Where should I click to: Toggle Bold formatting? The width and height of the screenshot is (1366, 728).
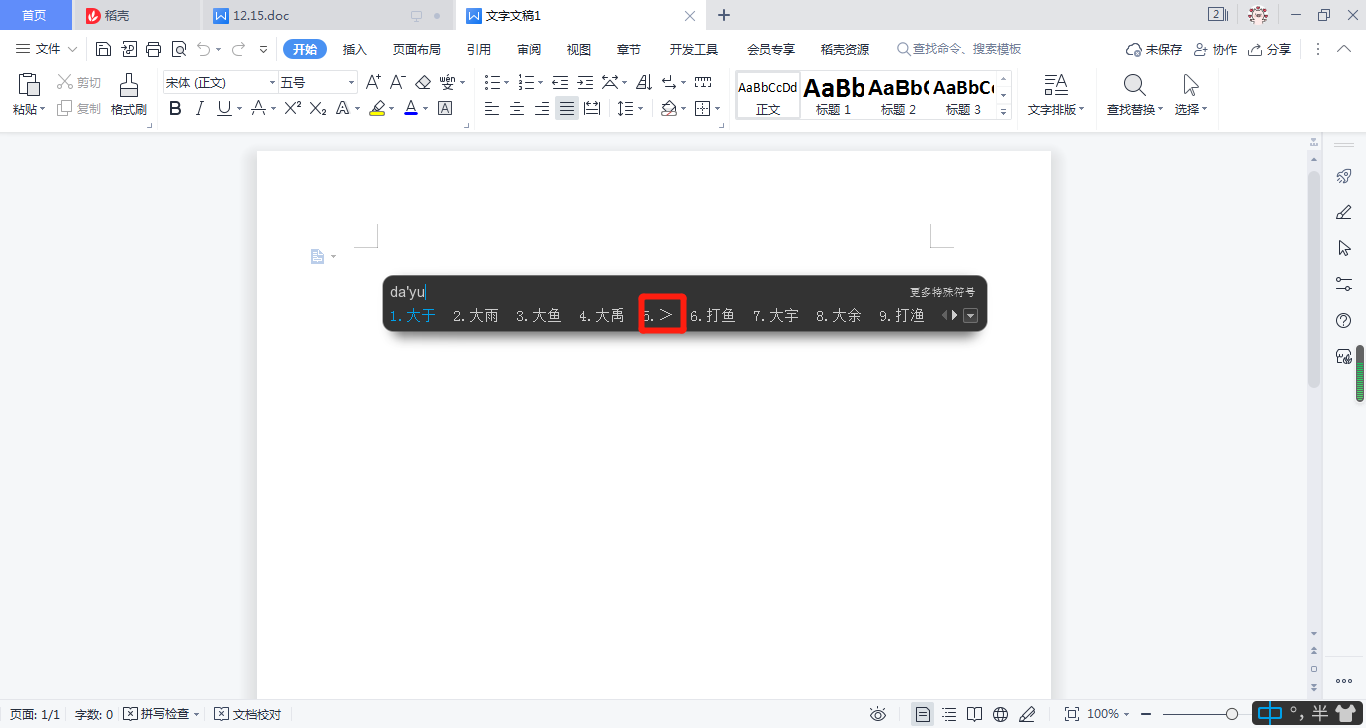coord(176,108)
